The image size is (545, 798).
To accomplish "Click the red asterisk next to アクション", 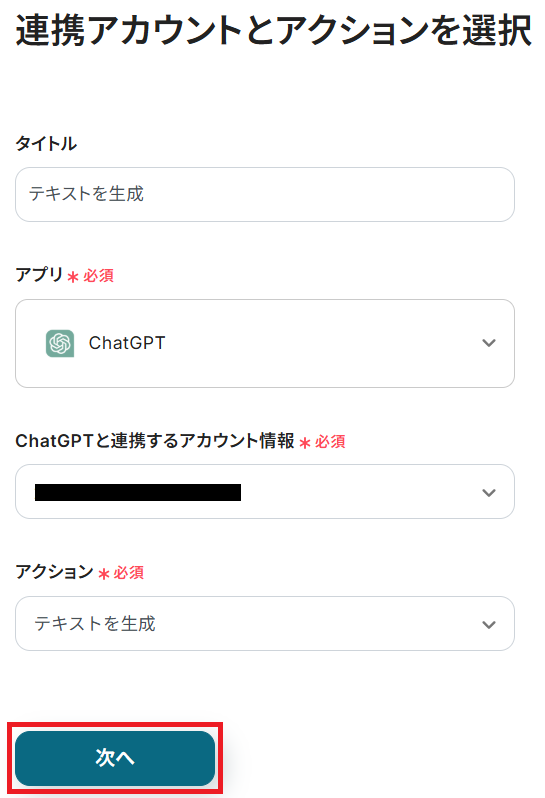I will [104, 575].
